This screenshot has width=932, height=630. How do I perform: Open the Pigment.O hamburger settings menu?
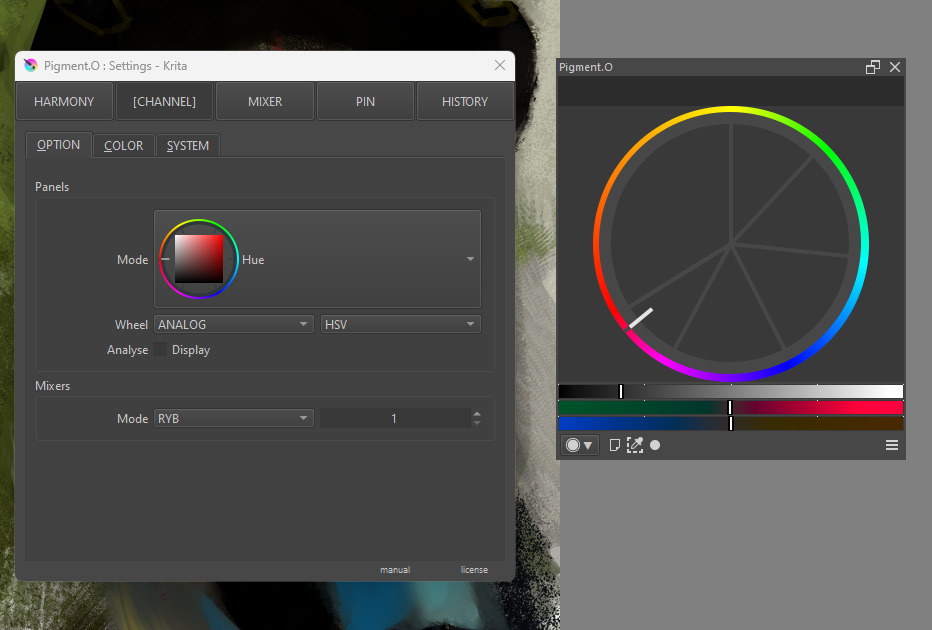point(892,445)
